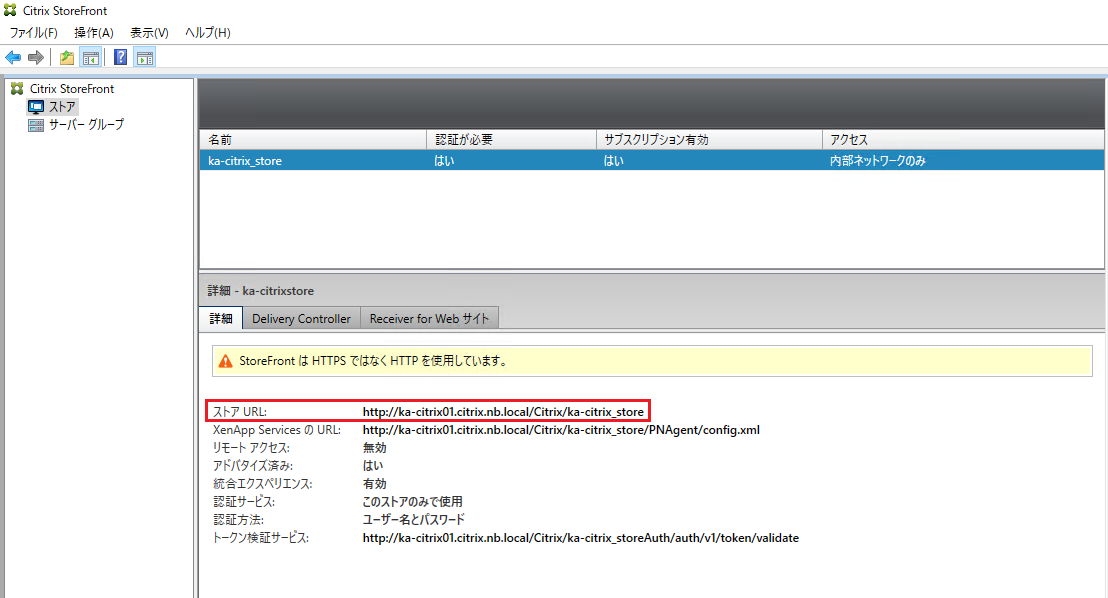The height and width of the screenshot is (598, 1108).
Task: Click the Up one level folder icon
Action: point(66,57)
